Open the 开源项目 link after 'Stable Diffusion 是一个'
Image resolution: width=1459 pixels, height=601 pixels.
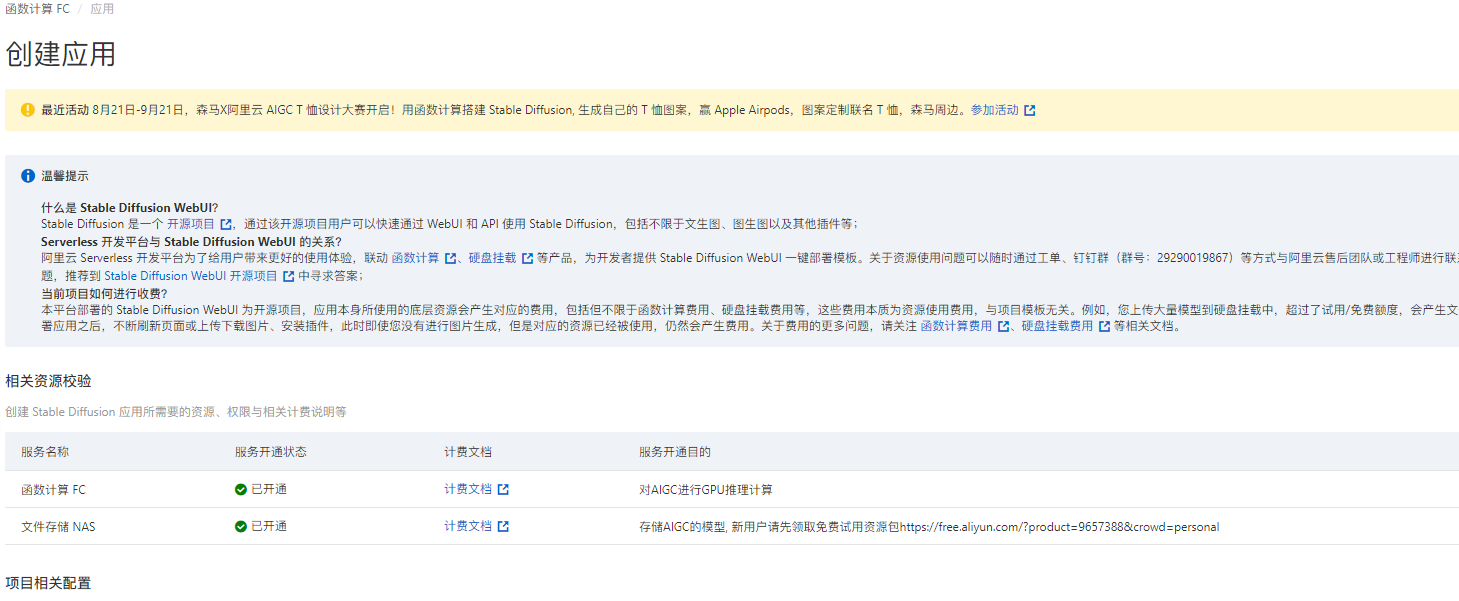[x=191, y=224]
